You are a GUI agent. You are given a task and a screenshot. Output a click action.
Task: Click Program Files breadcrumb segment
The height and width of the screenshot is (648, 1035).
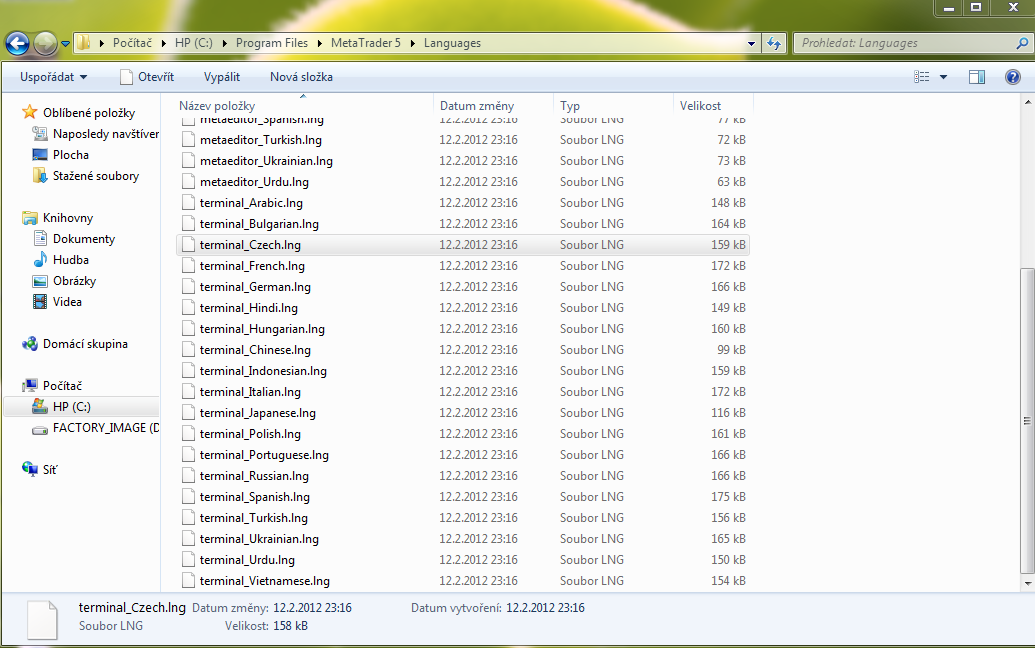(x=272, y=43)
